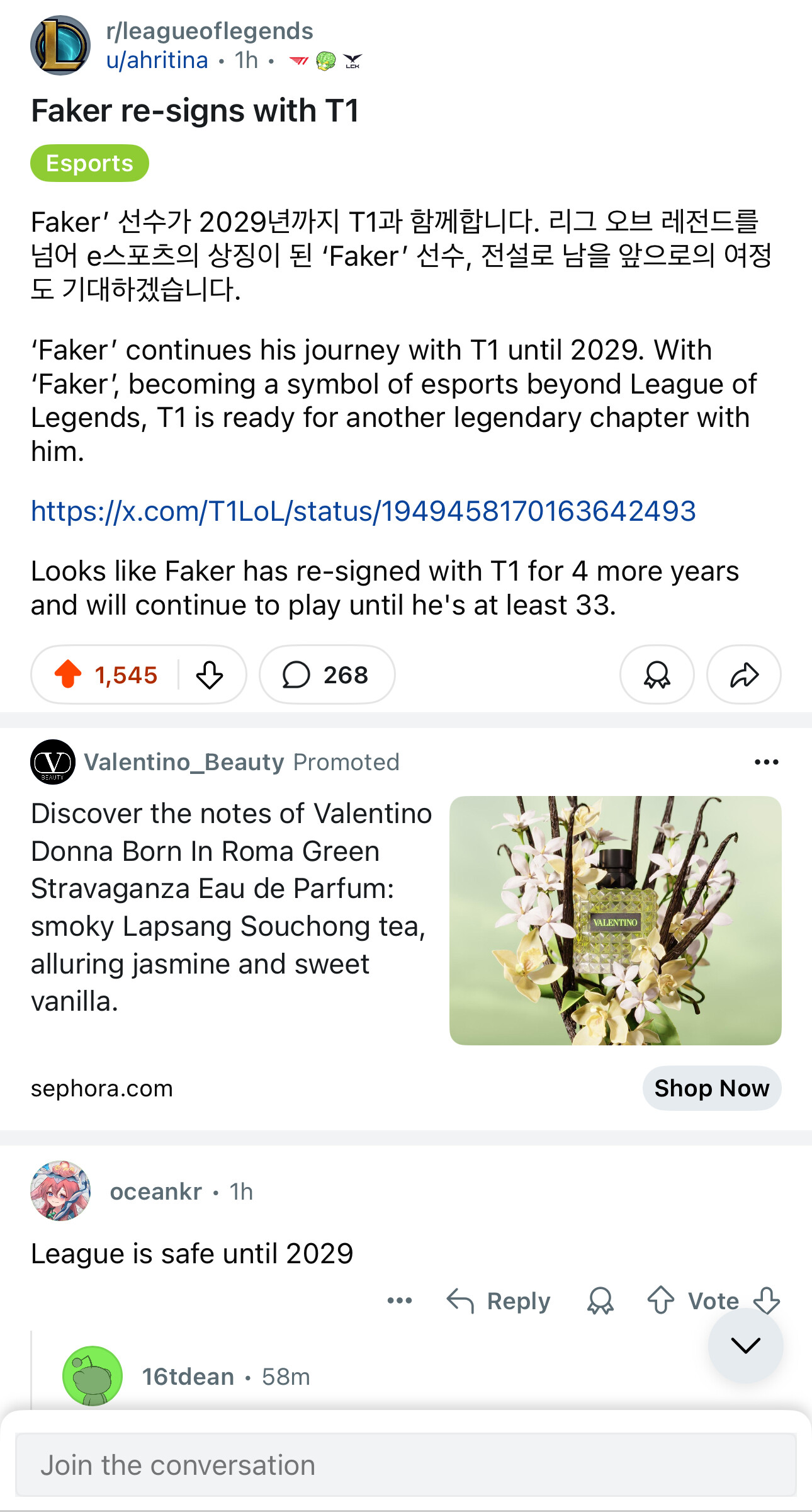Select the Esports flair tag
This screenshot has height=1512, width=812.
point(89,163)
